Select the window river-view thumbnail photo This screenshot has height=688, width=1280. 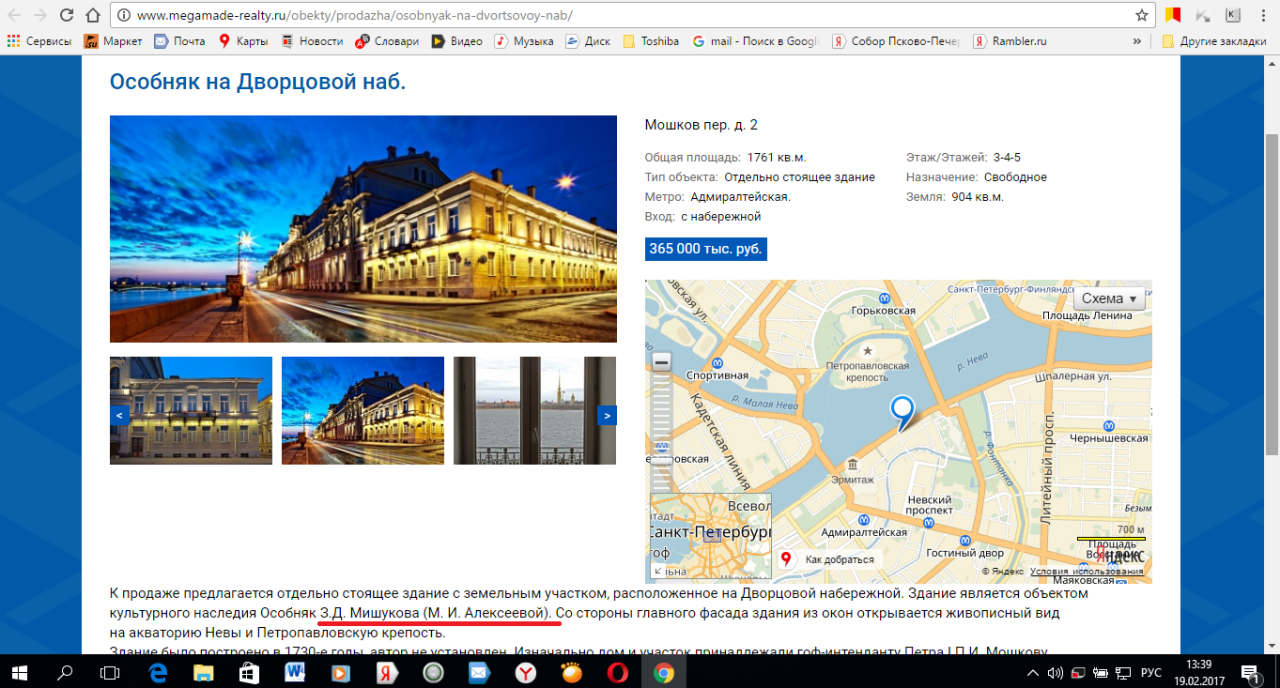coord(534,411)
